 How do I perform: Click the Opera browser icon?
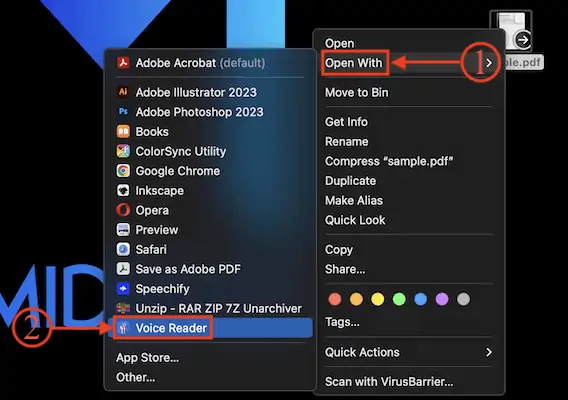click(x=123, y=210)
